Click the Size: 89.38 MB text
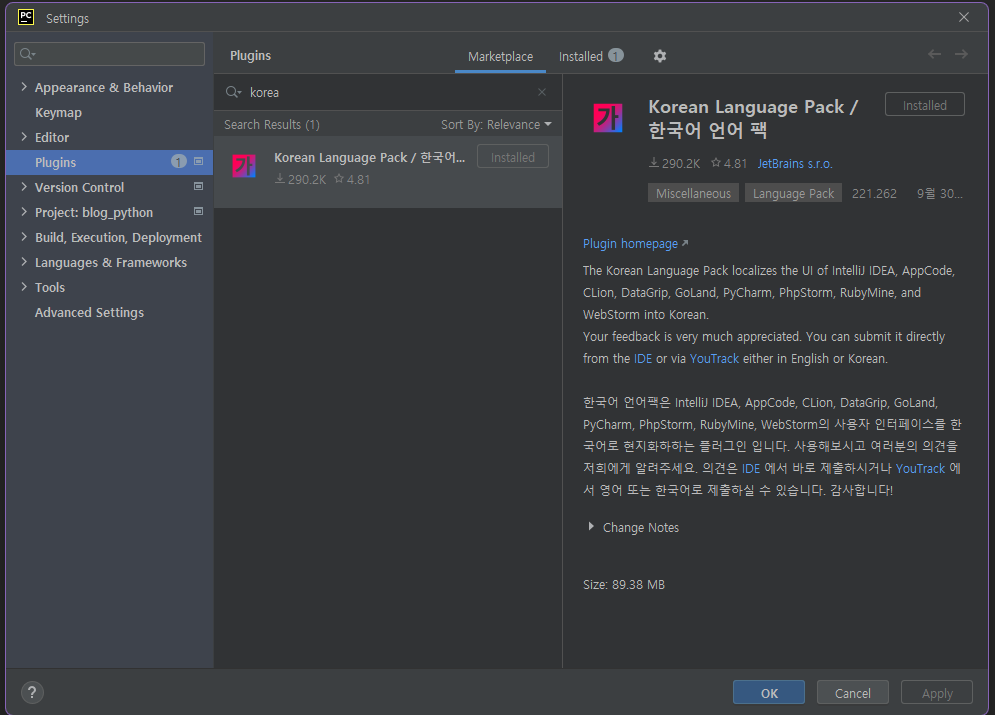Image resolution: width=995 pixels, height=715 pixels. 624,584
